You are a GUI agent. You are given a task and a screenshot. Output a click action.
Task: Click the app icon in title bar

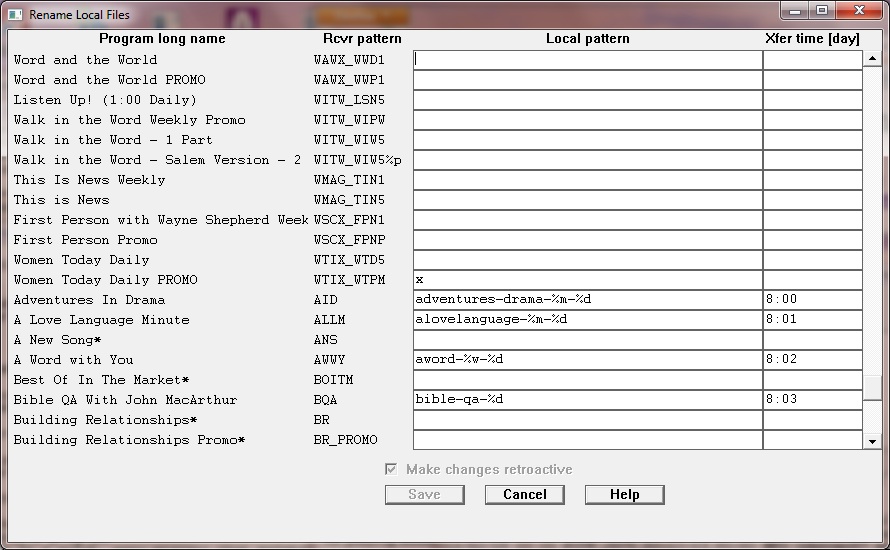pyautogui.click(x=15, y=15)
